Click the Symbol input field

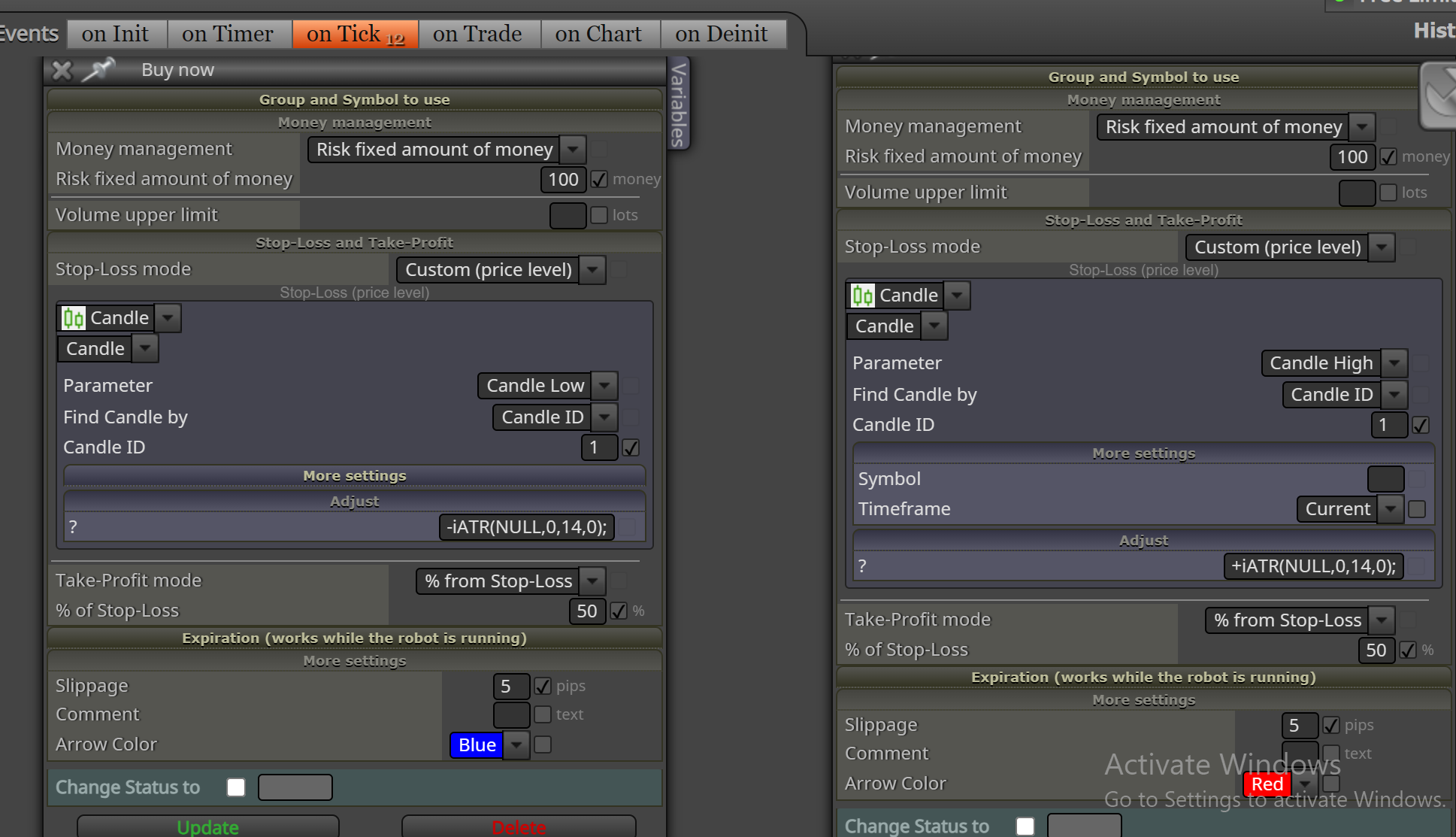pos(1385,479)
